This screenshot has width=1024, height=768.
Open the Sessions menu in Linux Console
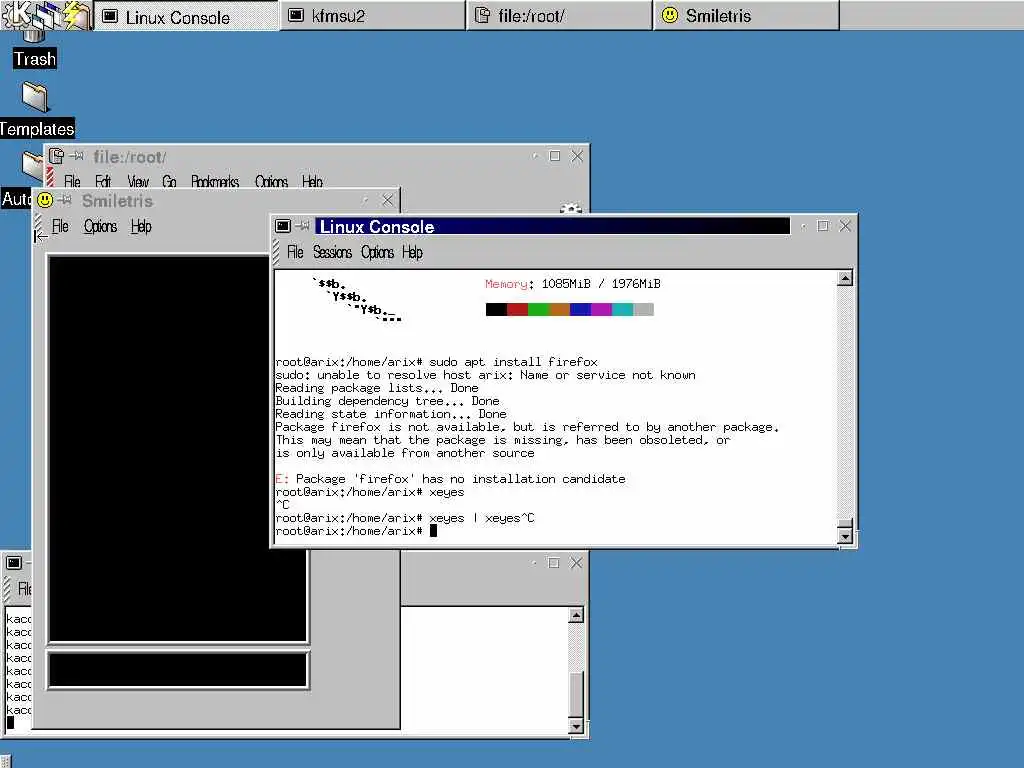point(332,252)
